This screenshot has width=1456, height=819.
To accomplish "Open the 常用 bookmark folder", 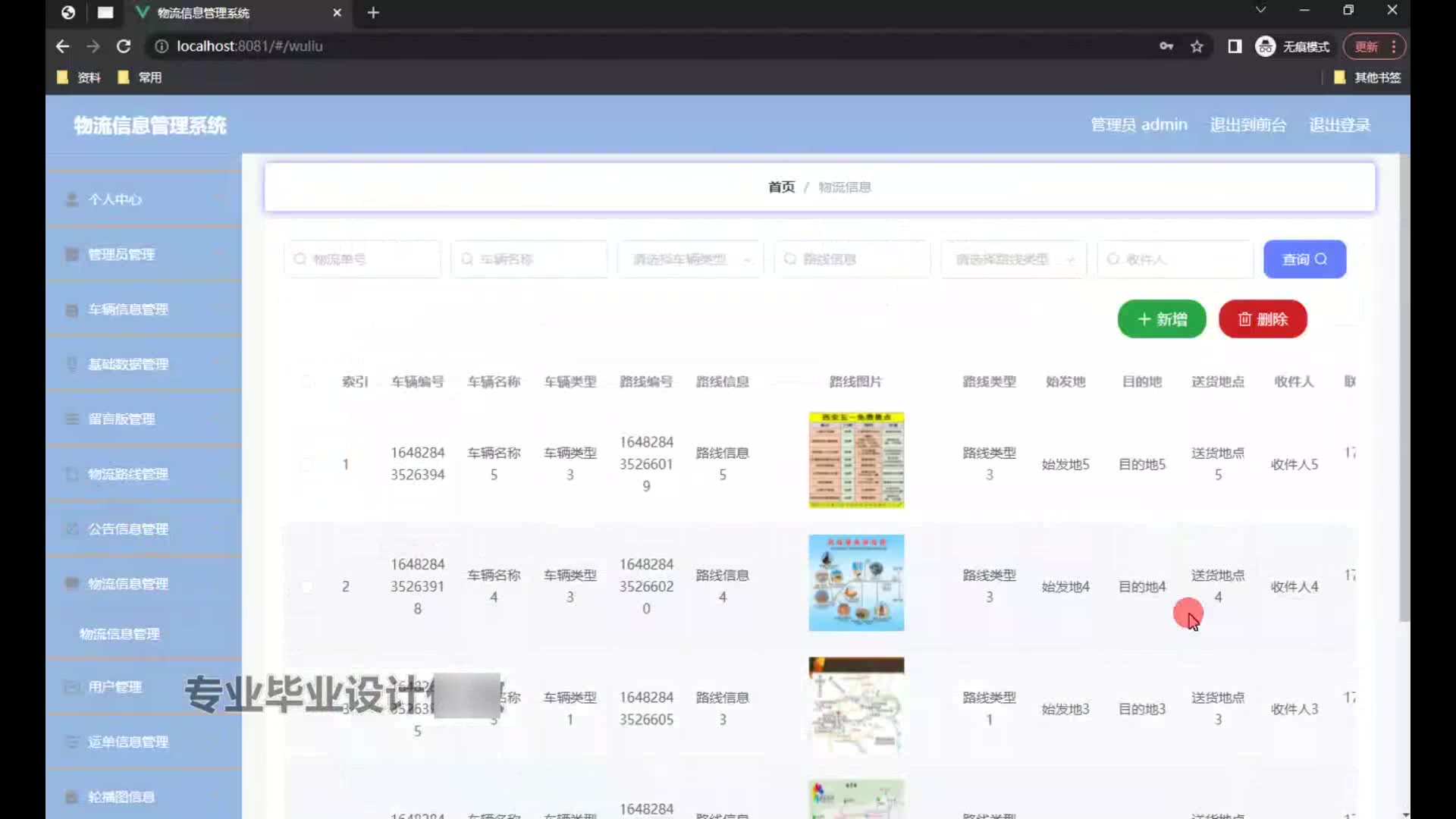I will click(x=140, y=77).
